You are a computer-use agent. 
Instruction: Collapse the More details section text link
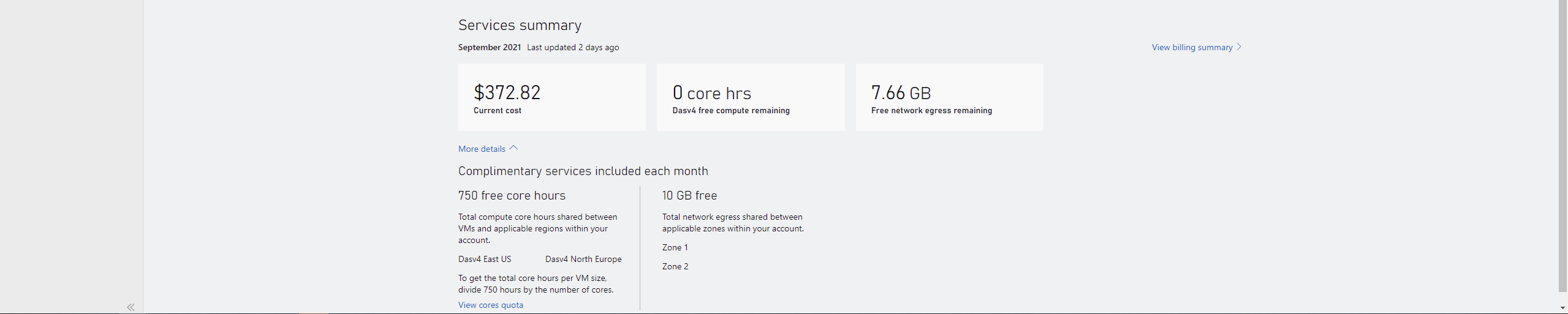[482, 149]
